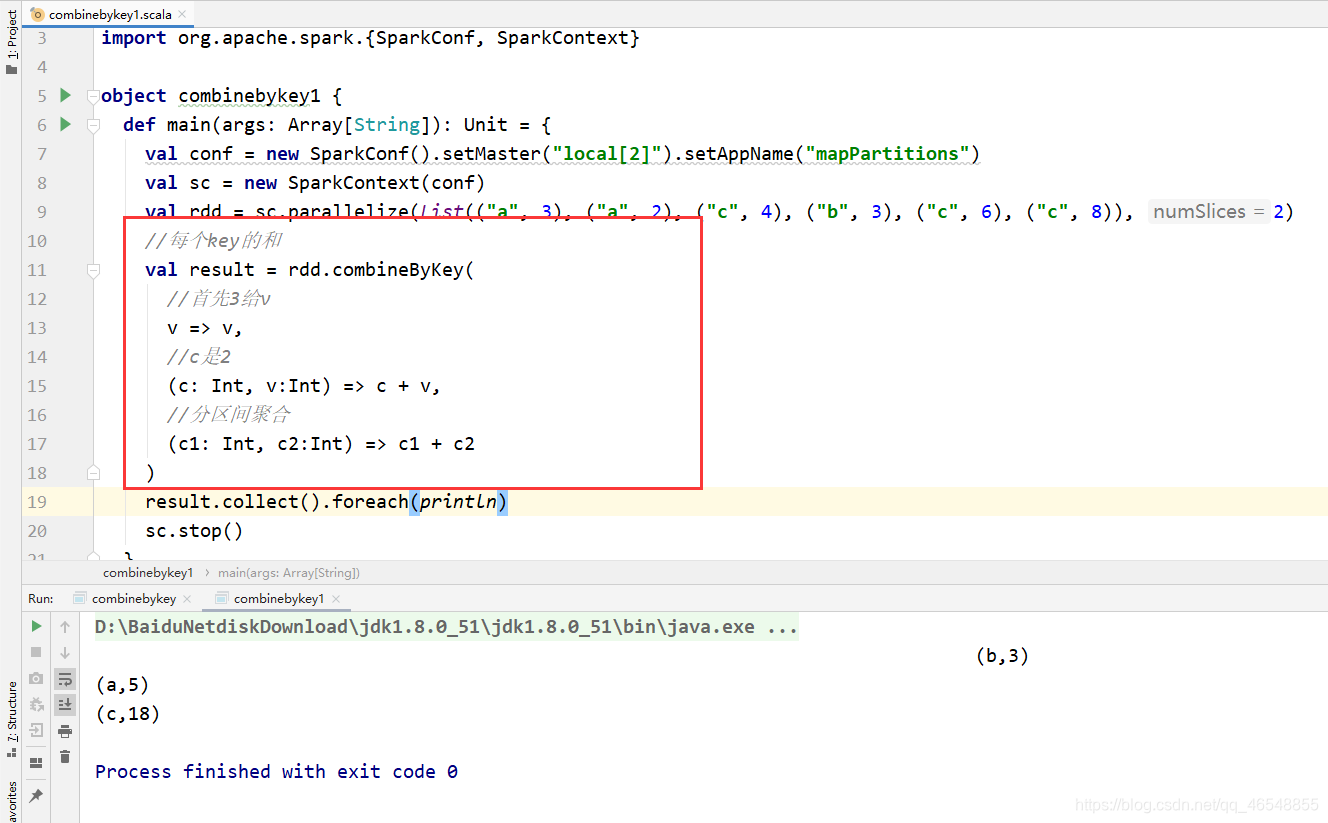Switch to the combinebykey run tab

(x=134, y=598)
